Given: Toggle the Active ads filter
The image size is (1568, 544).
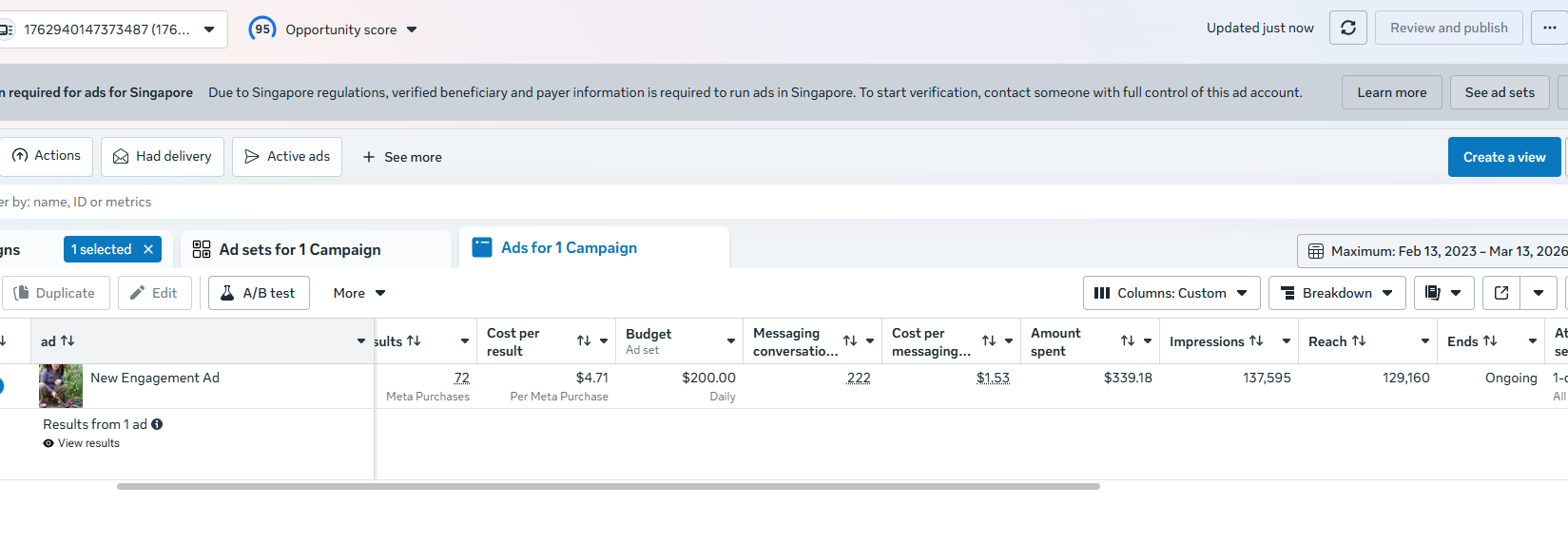Looking at the screenshot, I should (x=287, y=156).
